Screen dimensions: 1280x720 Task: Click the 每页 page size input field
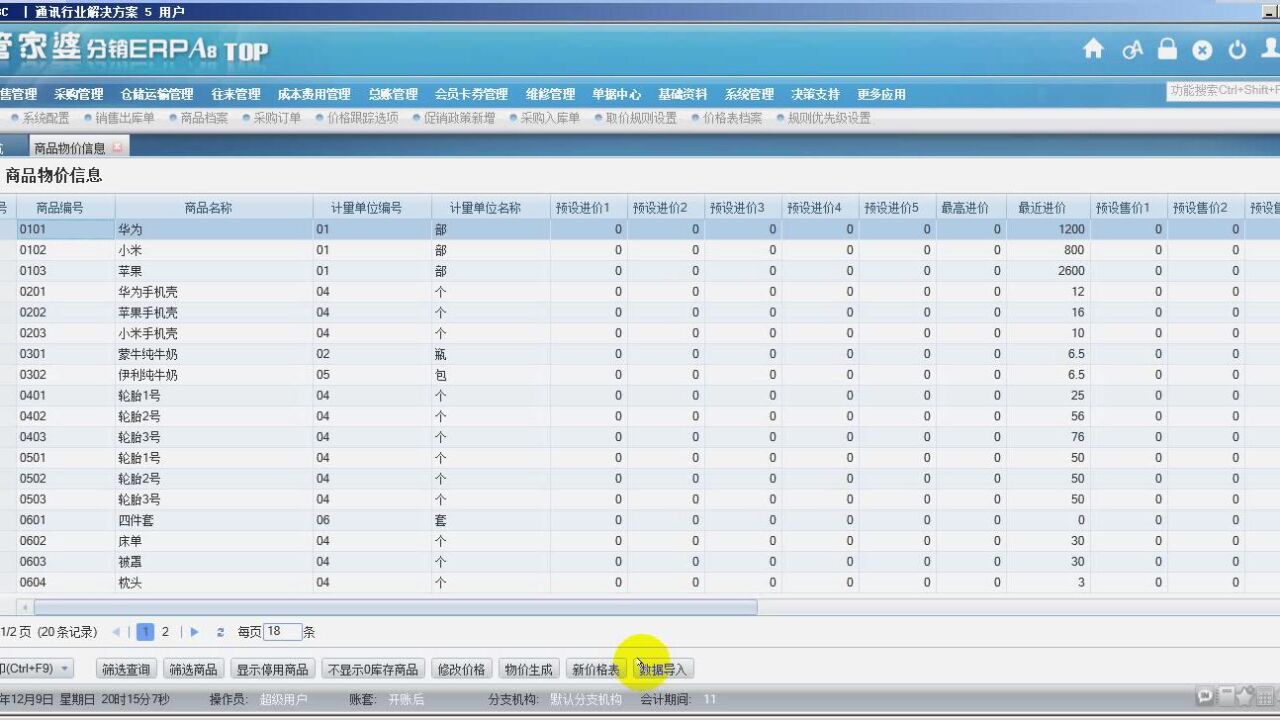pos(283,631)
